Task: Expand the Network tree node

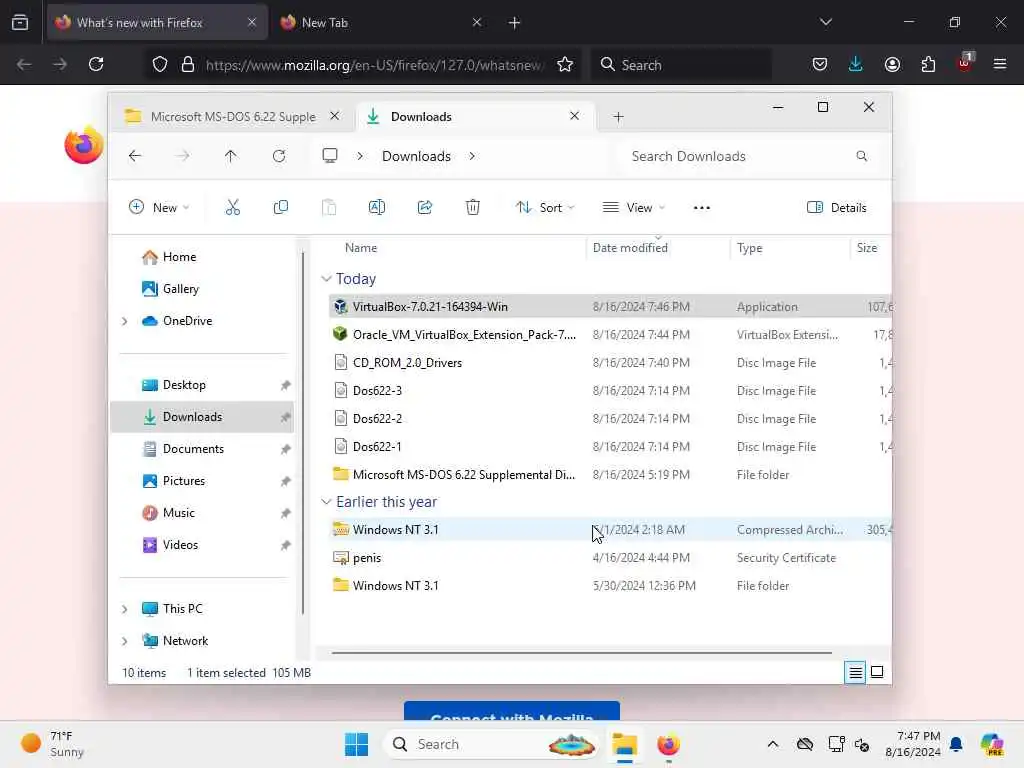Action: click(x=125, y=641)
